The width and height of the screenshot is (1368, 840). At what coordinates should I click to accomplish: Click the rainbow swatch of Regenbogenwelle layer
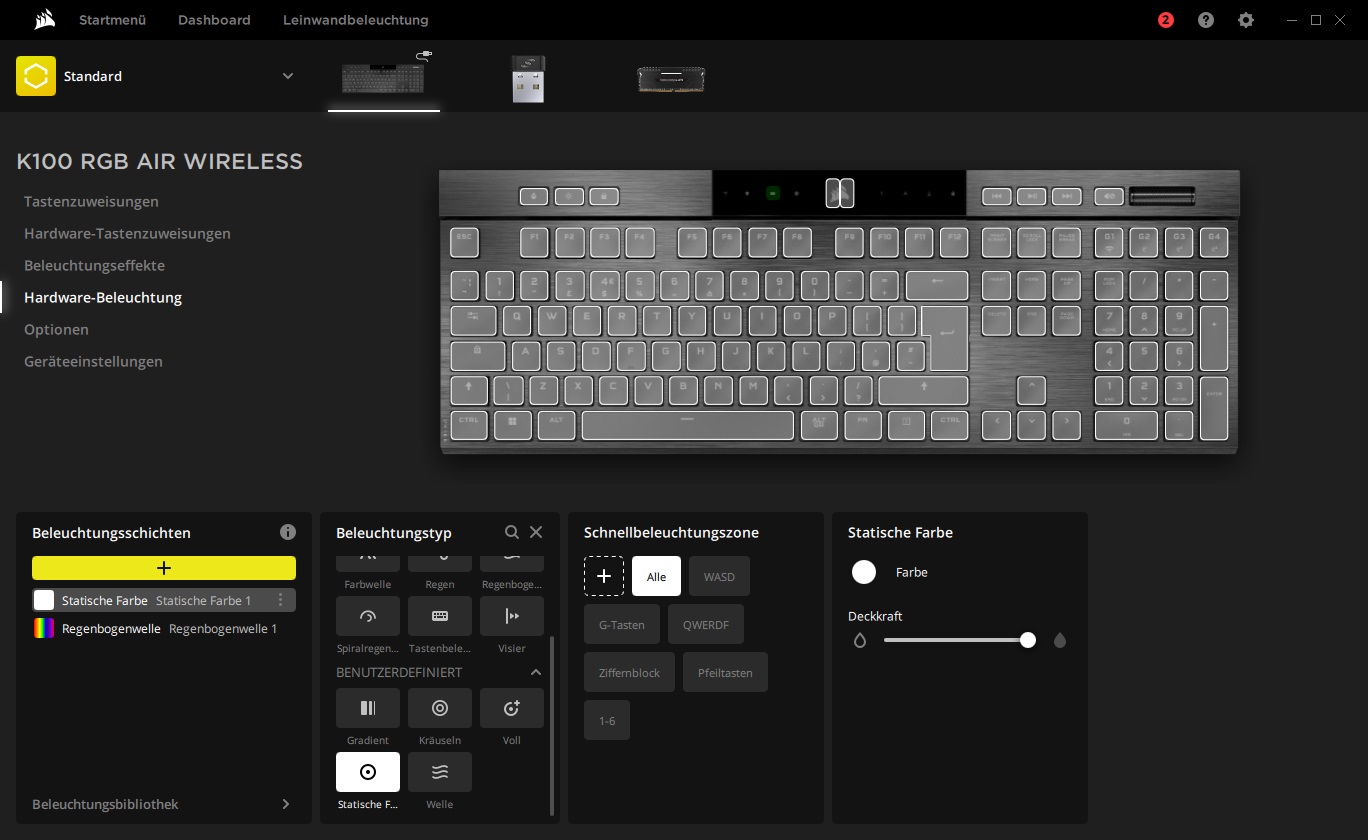click(44, 628)
